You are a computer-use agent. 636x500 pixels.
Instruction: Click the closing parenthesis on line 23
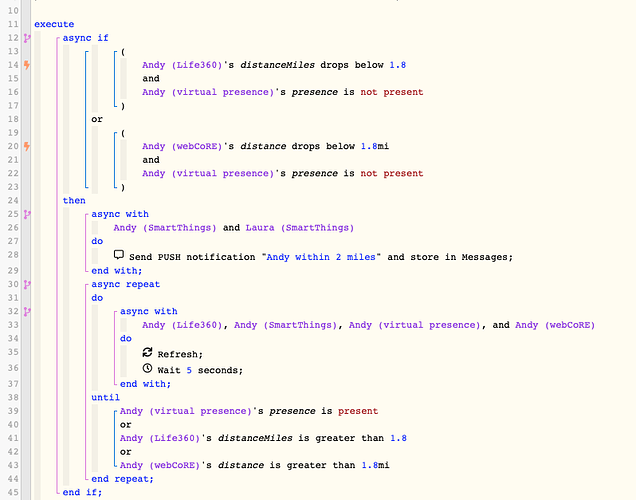pyautogui.click(x=123, y=187)
